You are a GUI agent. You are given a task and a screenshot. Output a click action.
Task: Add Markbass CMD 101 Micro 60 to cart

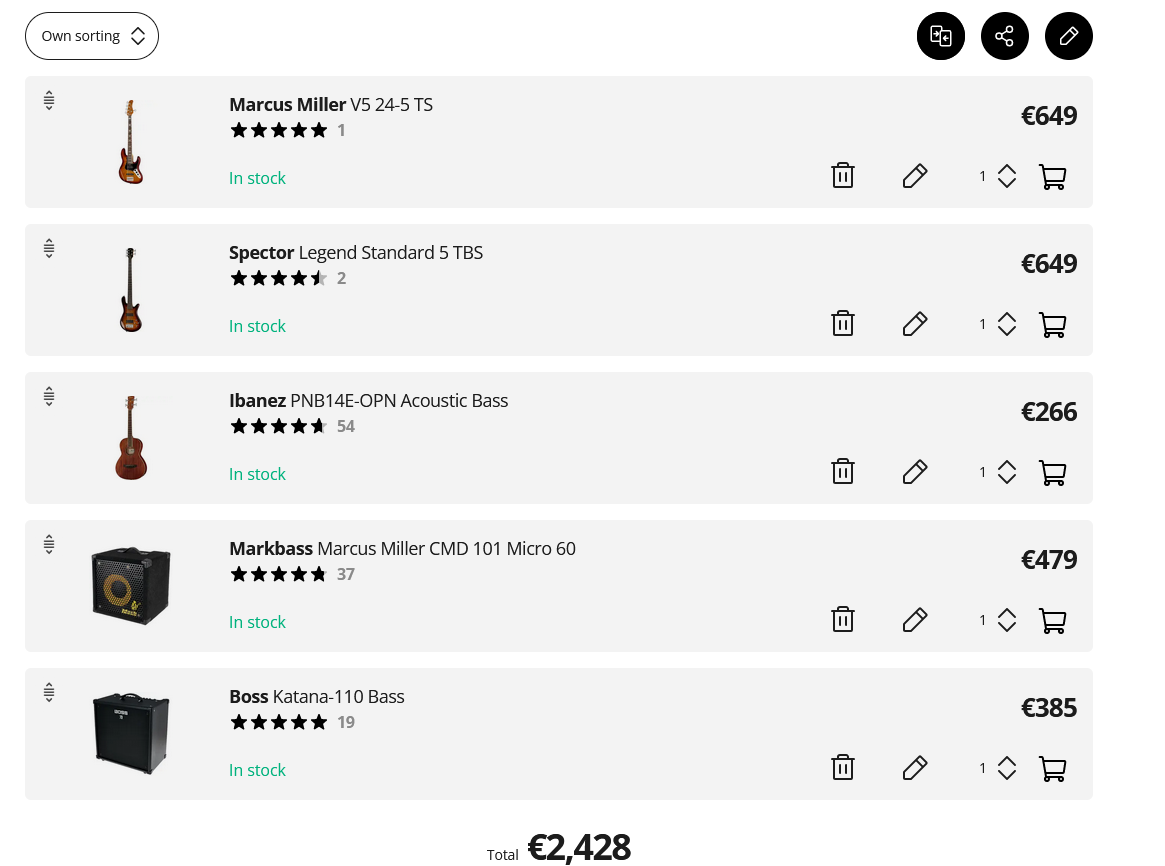[x=1052, y=620]
